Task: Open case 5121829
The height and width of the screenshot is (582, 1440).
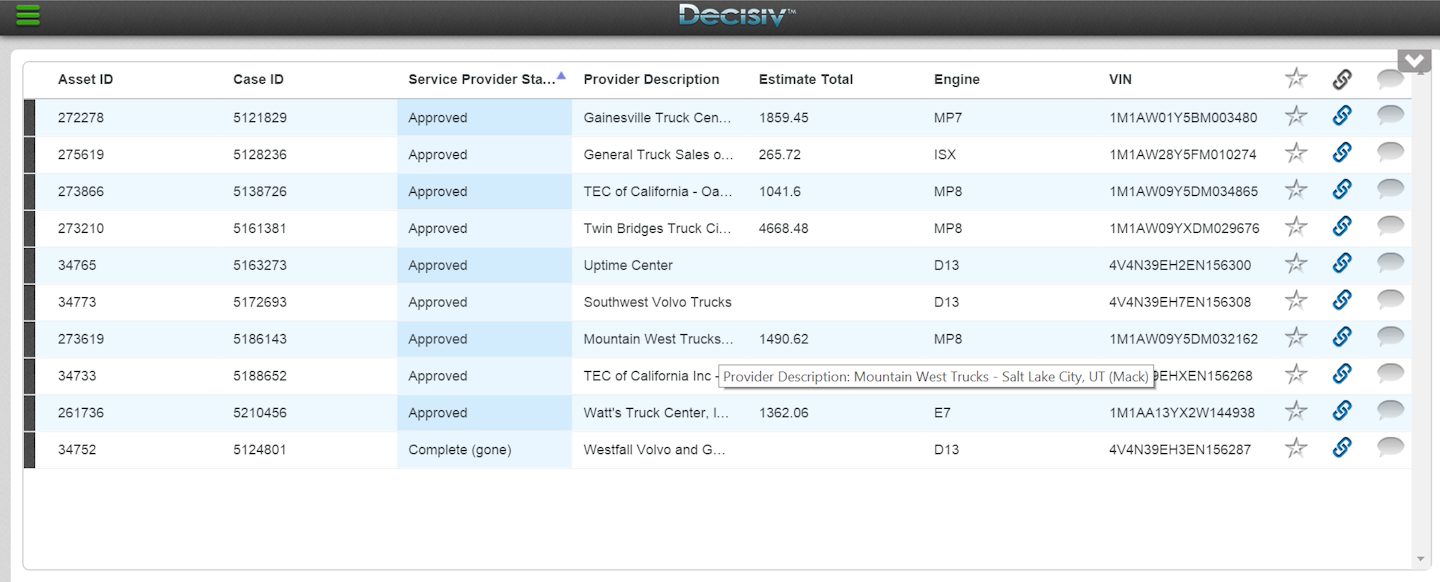Action: 260,118
